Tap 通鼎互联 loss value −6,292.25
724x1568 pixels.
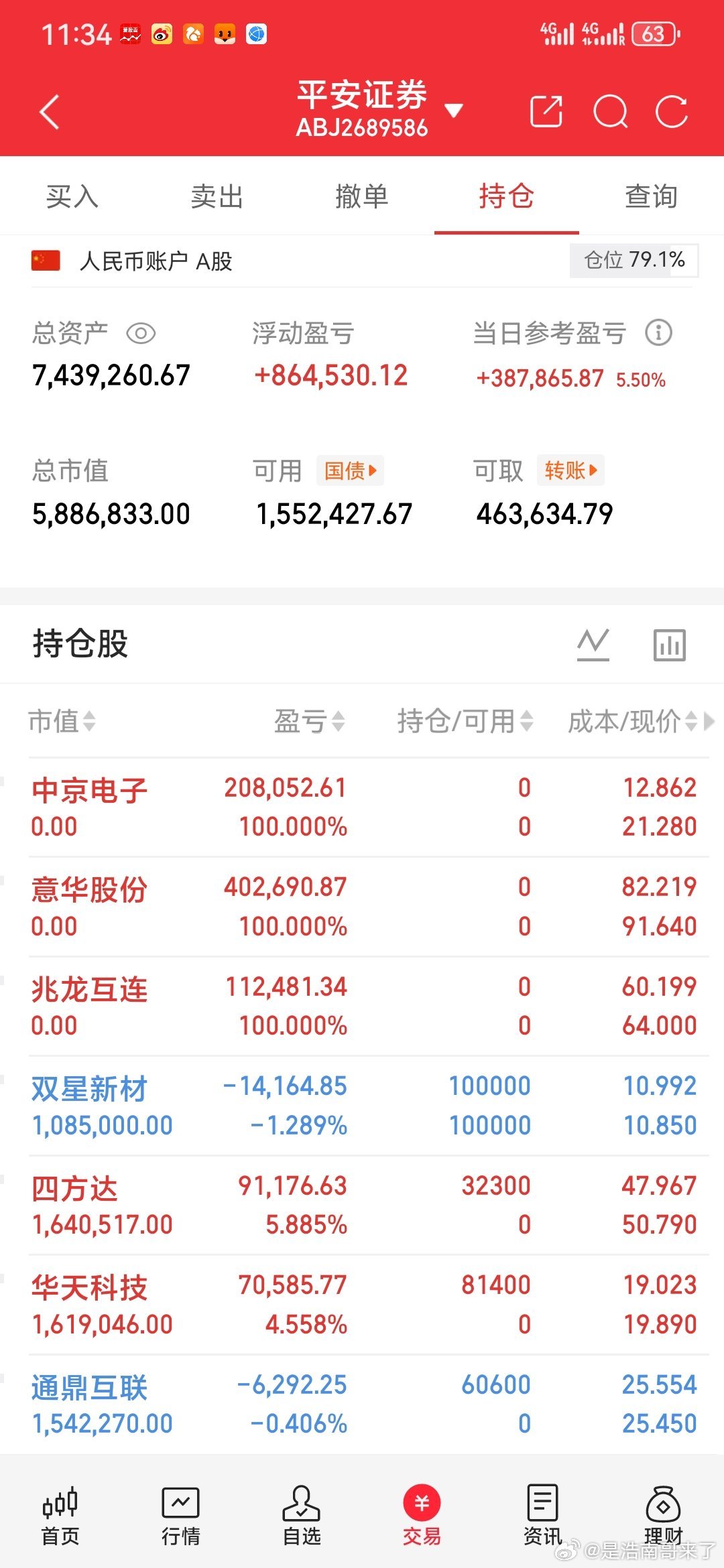pos(292,1384)
